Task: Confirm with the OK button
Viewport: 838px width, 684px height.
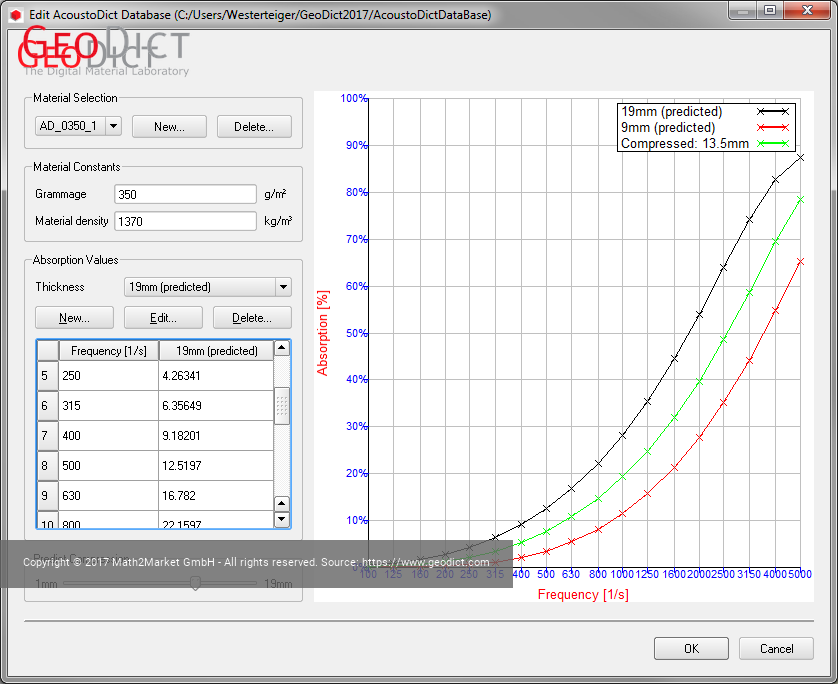Action: [691, 648]
